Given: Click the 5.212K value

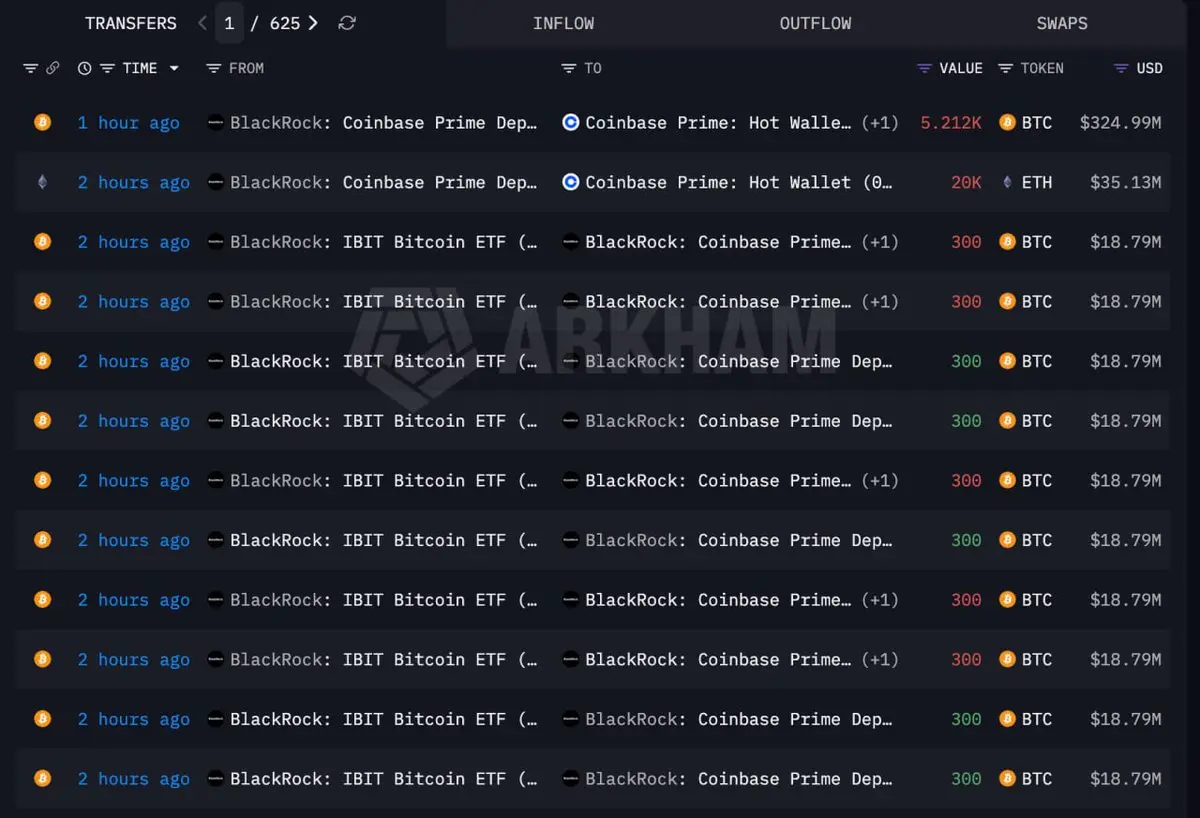Looking at the screenshot, I should click(951, 123).
